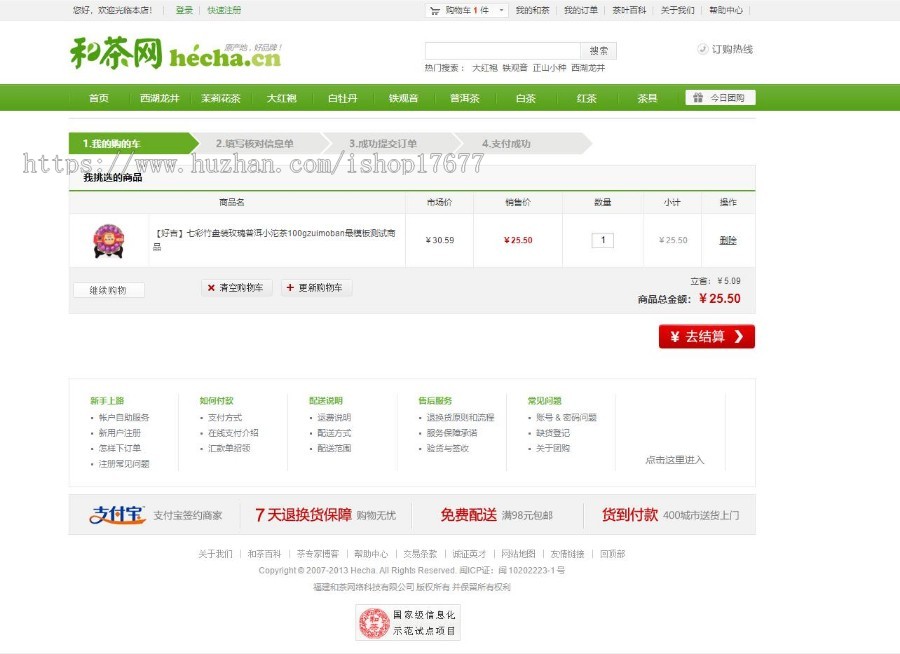Click the 搜索 search button

click(x=599, y=51)
